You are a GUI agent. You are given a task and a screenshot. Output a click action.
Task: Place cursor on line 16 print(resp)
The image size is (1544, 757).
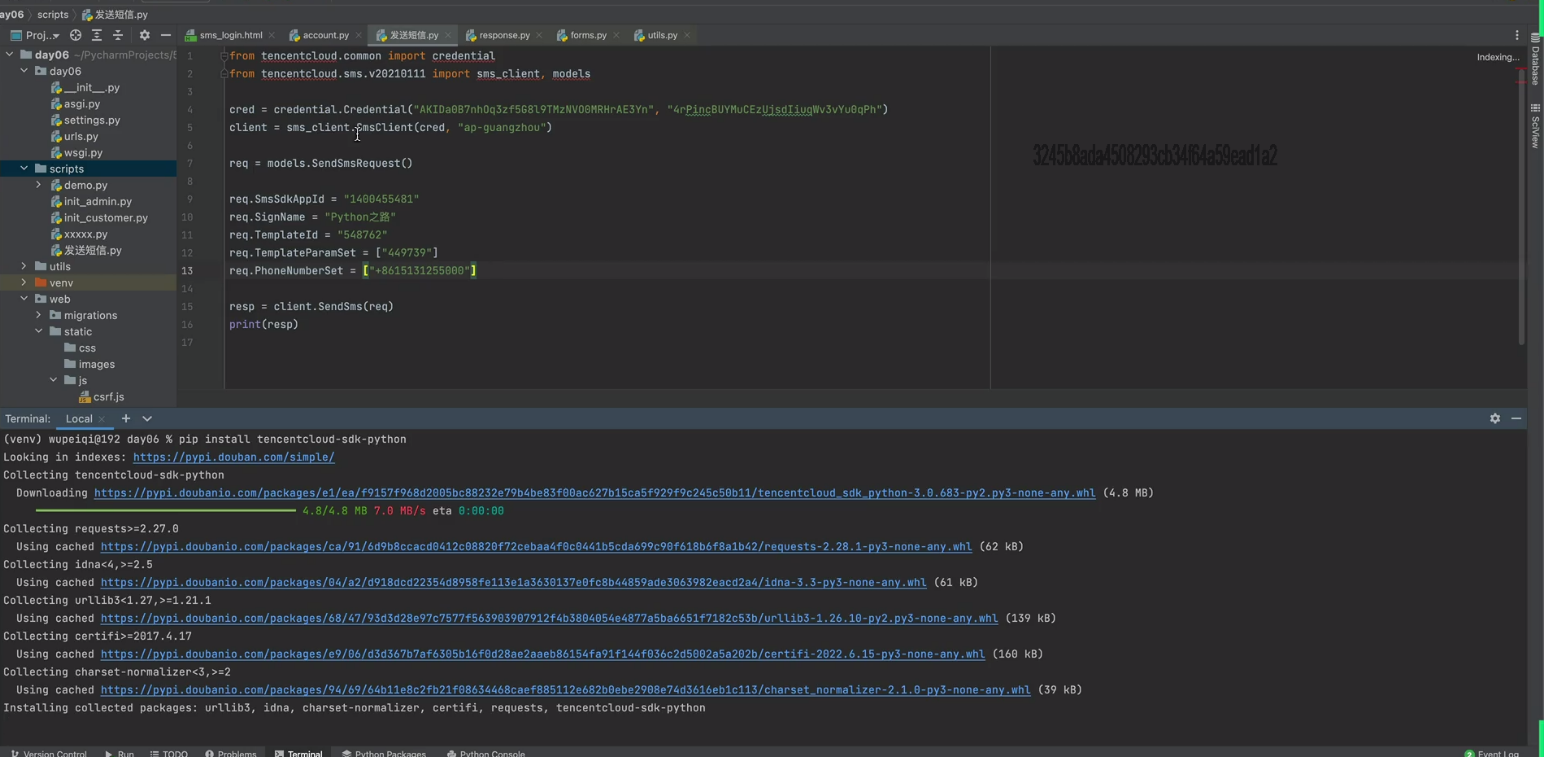click(264, 324)
